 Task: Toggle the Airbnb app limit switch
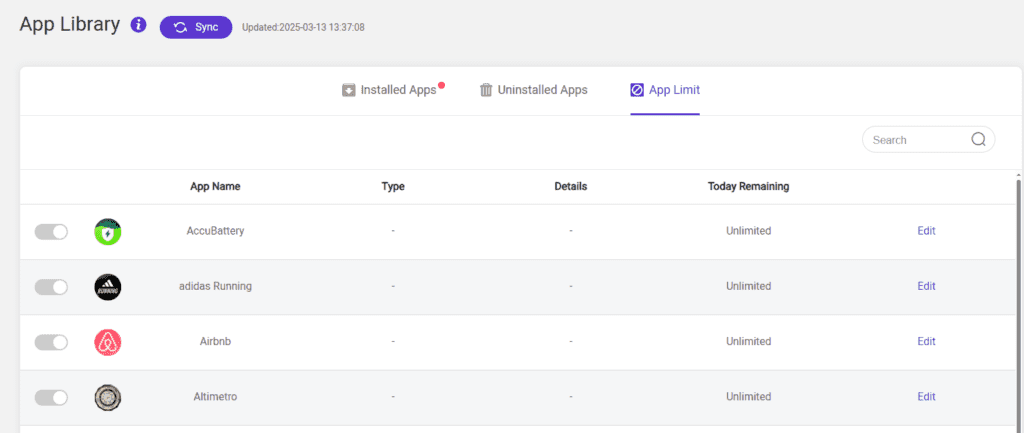[x=51, y=342]
